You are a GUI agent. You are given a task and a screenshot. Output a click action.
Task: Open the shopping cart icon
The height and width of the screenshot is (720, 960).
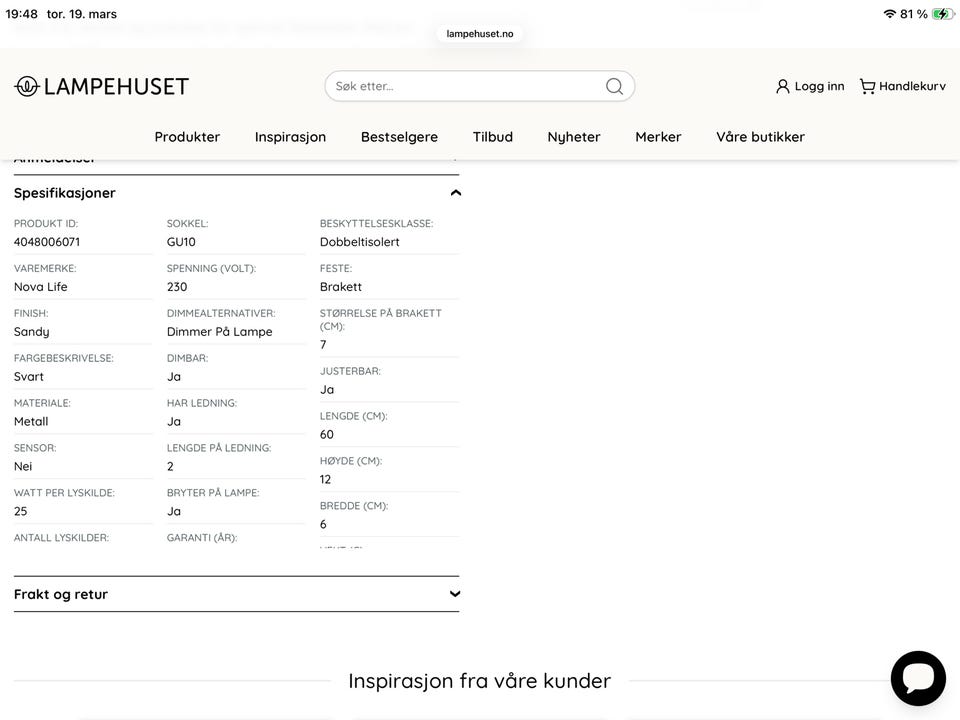pyautogui.click(x=867, y=86)
